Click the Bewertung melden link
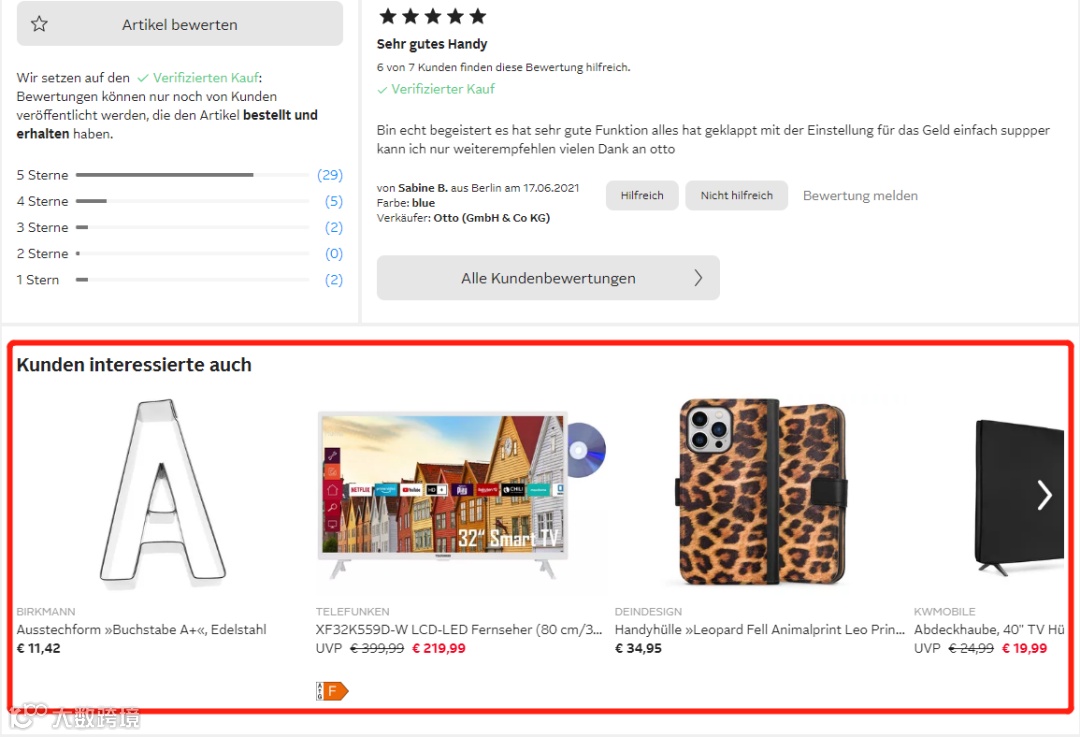This screenshot has height=737, width=1080. (860, 196)
